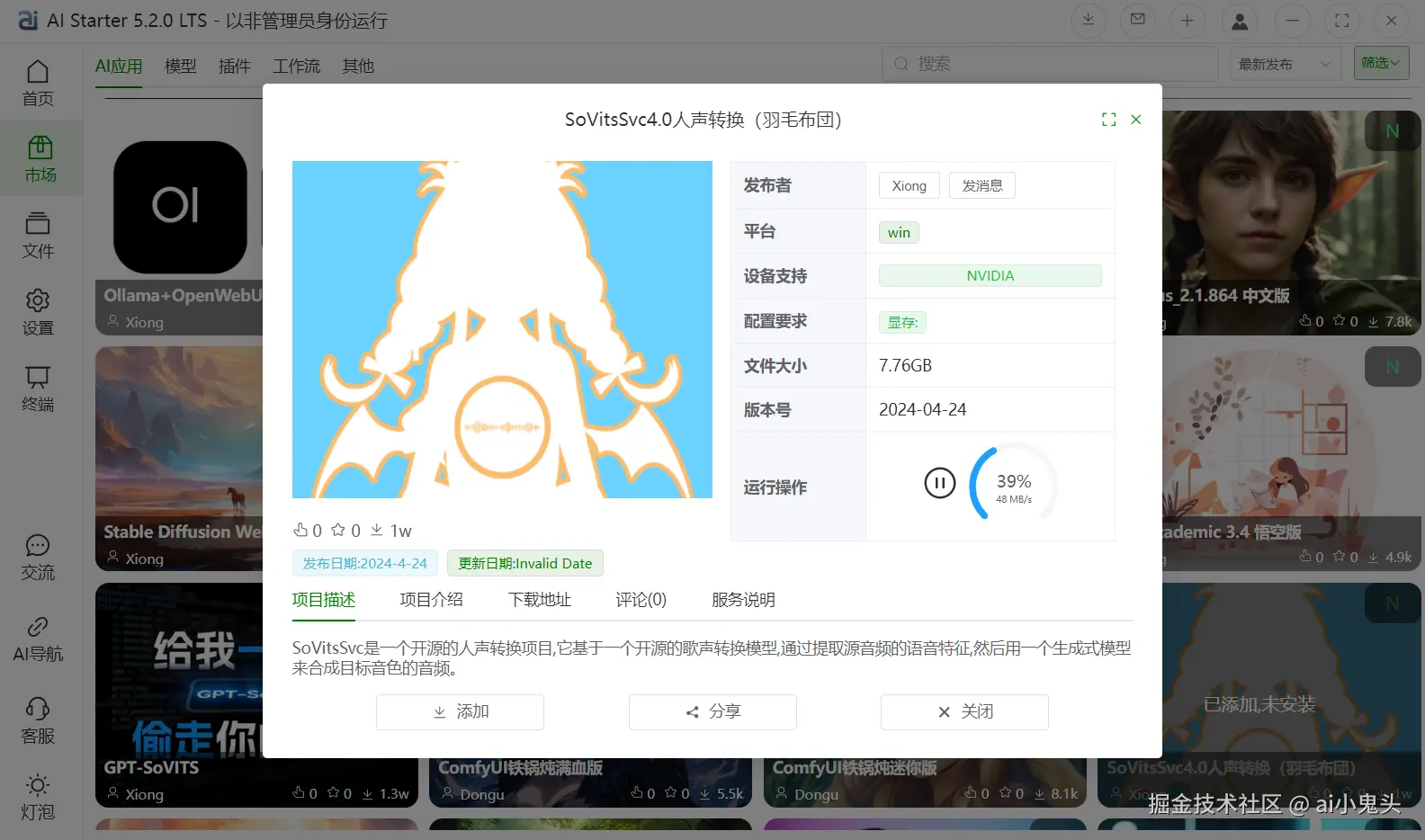Click the SoVitsSvc project cover image

click(x=502, y=329)
